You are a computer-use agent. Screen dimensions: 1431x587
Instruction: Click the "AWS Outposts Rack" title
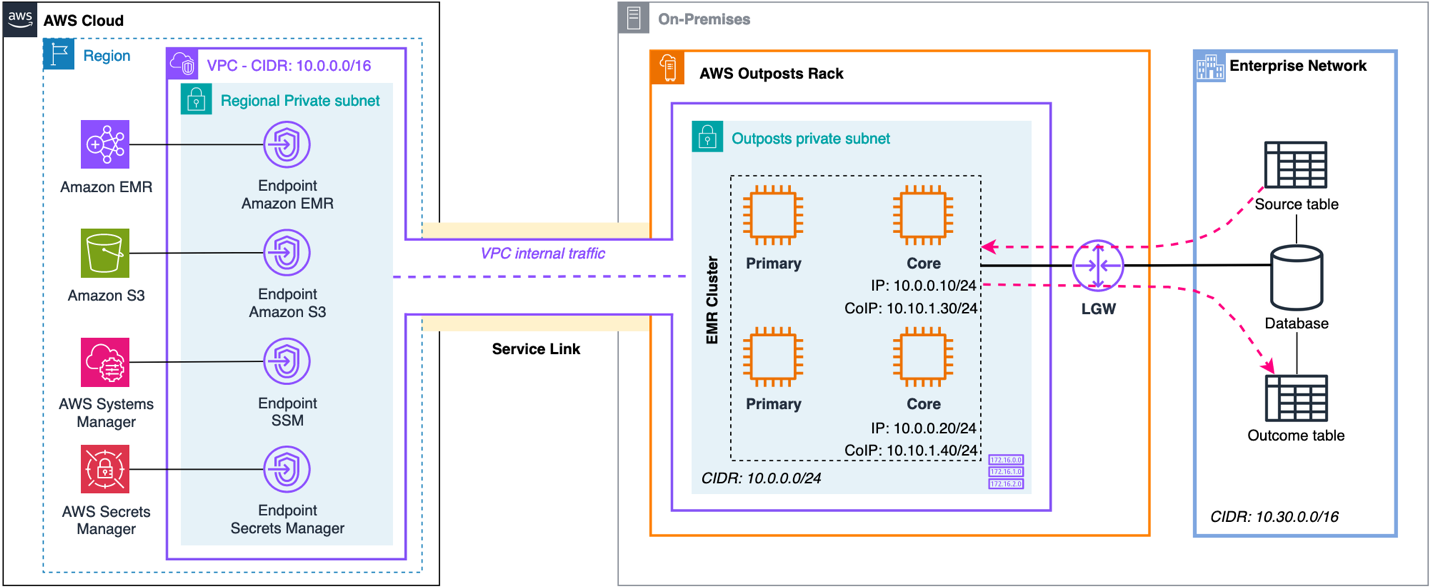pos(771,73)
